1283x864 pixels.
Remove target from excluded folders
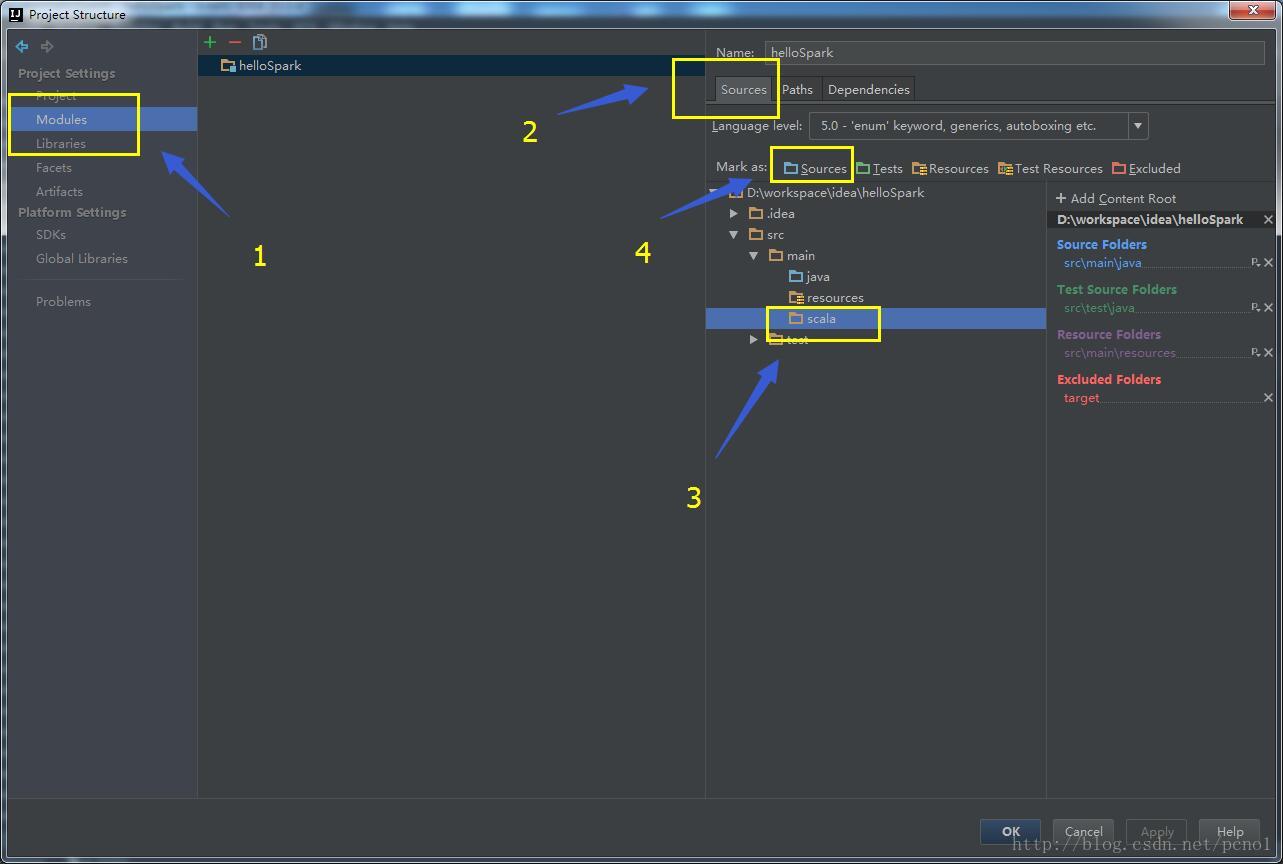1268,398
